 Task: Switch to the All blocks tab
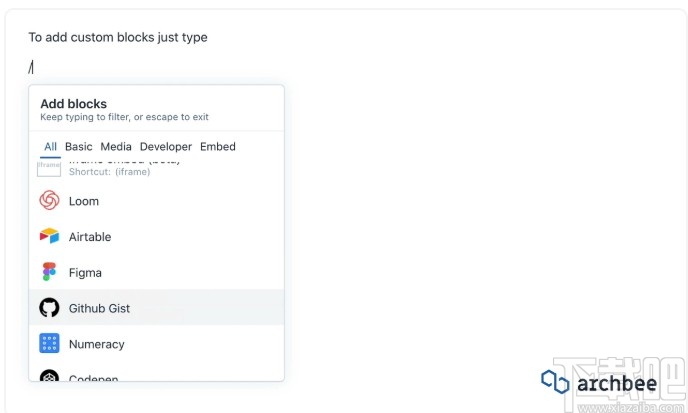tap(50, 147)
